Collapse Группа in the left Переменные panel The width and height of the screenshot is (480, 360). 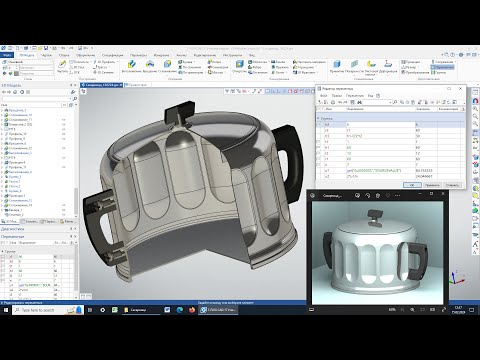point(3,251)
